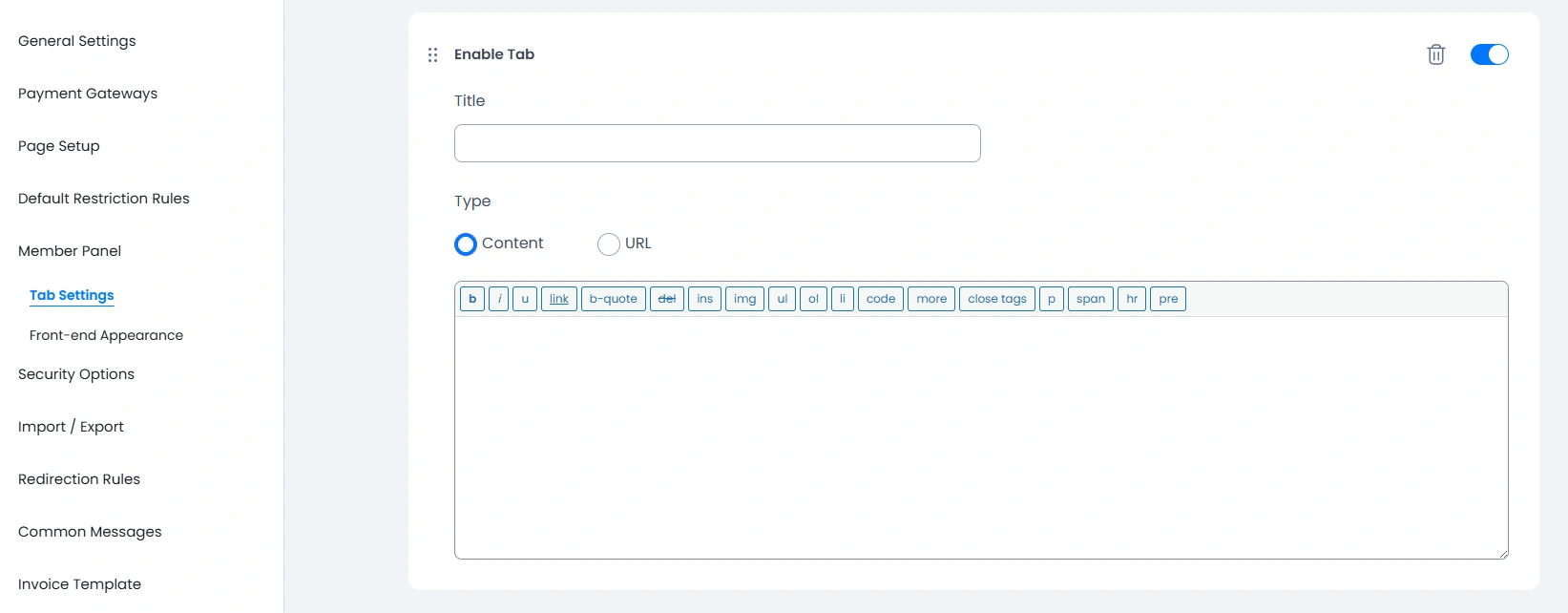Click inside the Title input field
The height and width of the screenshot is (613, 1568).
coord(717,142)
